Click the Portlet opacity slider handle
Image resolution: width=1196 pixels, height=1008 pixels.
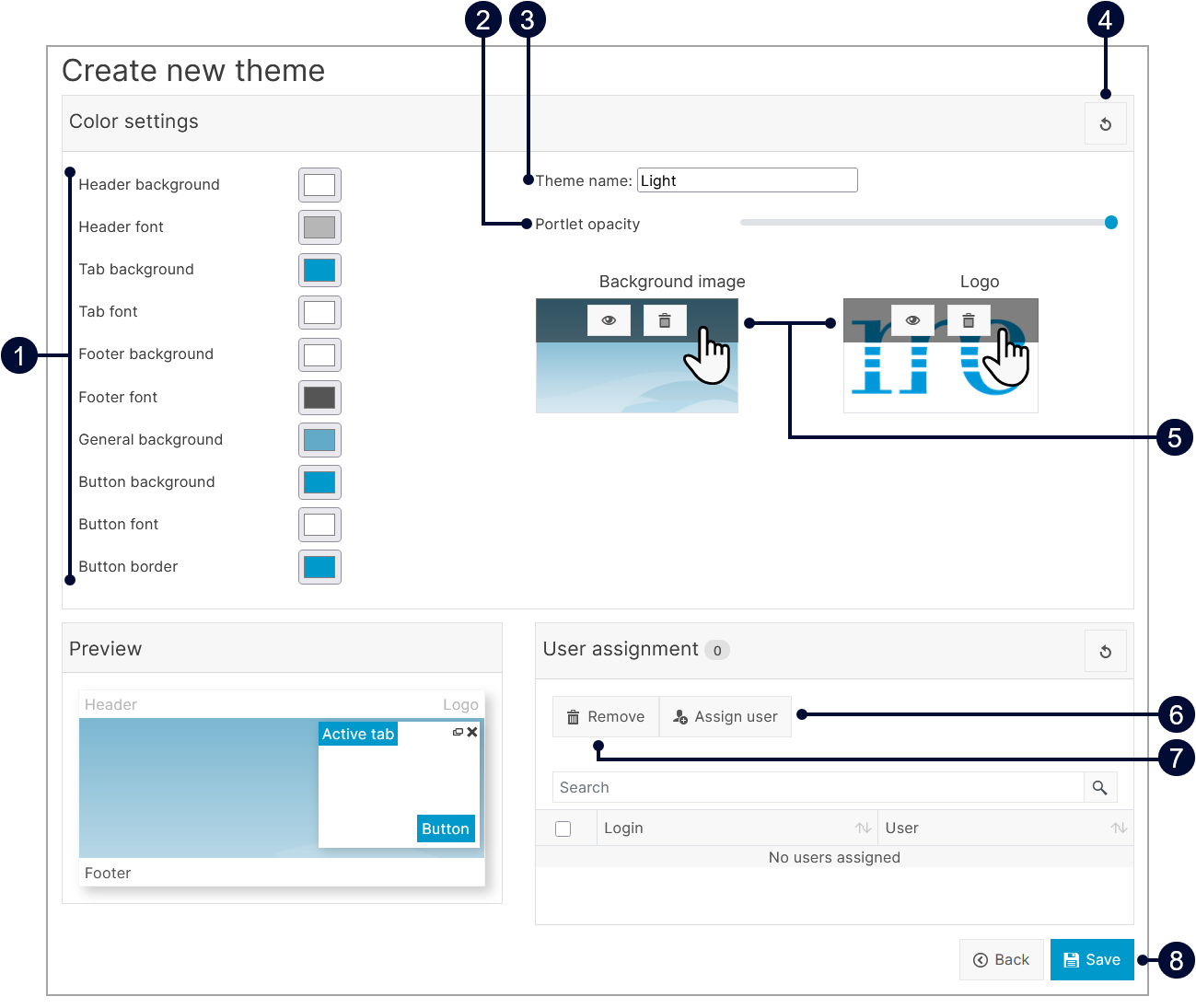(x=1110, y=223)
